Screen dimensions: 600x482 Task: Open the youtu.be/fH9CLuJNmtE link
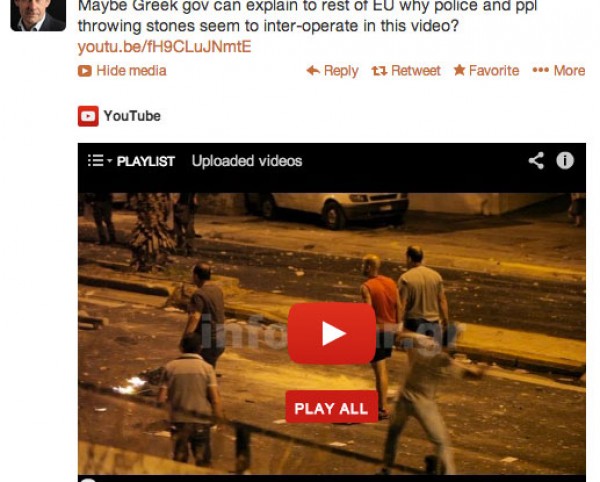pos(164,47)
